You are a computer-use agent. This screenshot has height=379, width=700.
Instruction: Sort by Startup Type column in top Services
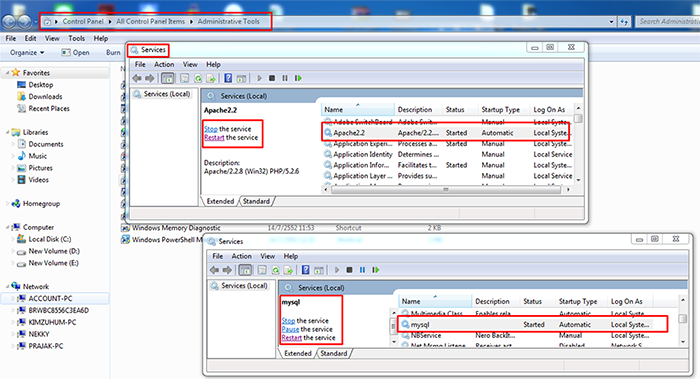504,109
